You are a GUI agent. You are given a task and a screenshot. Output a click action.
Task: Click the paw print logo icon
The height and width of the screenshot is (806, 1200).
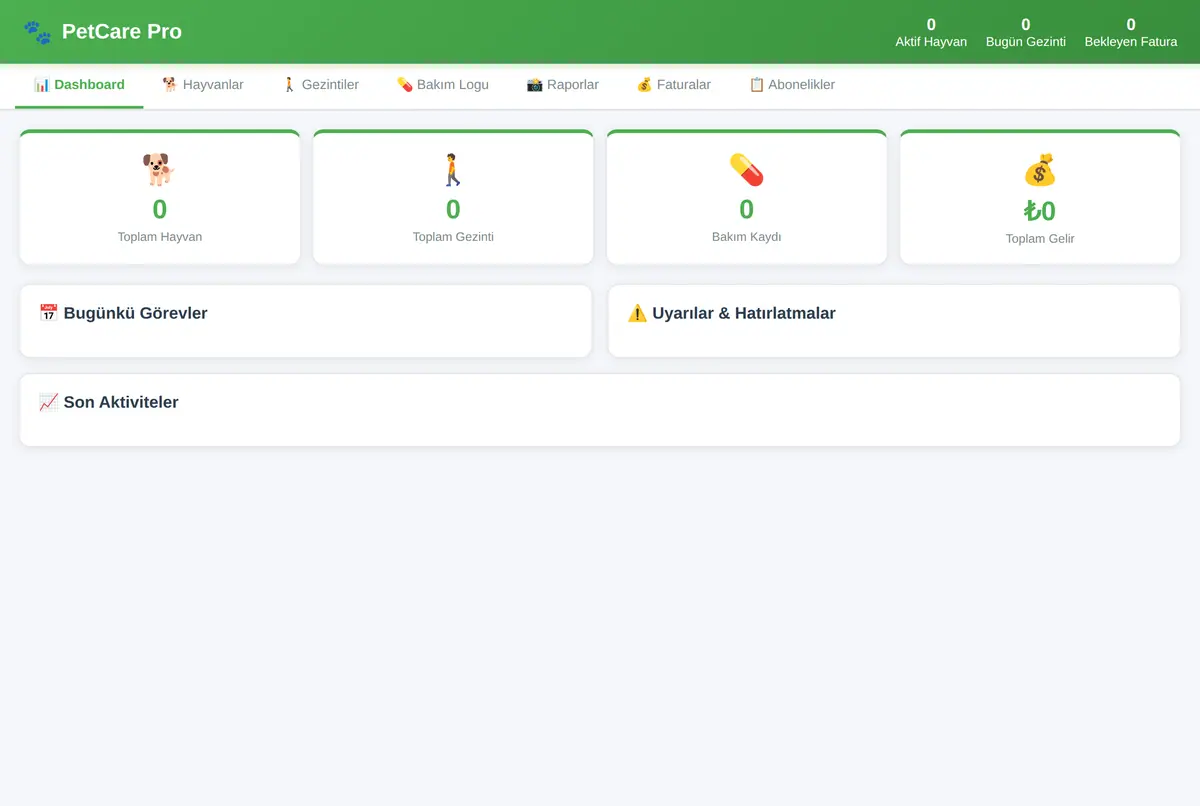click(37, 32)
